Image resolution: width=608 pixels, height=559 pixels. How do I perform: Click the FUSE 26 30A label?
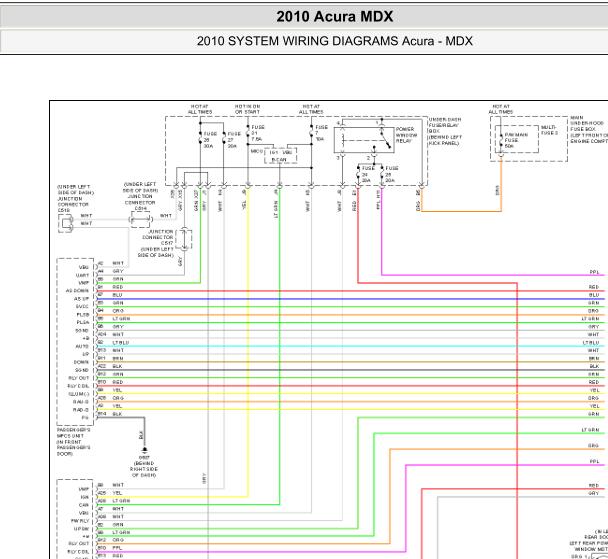210,140
